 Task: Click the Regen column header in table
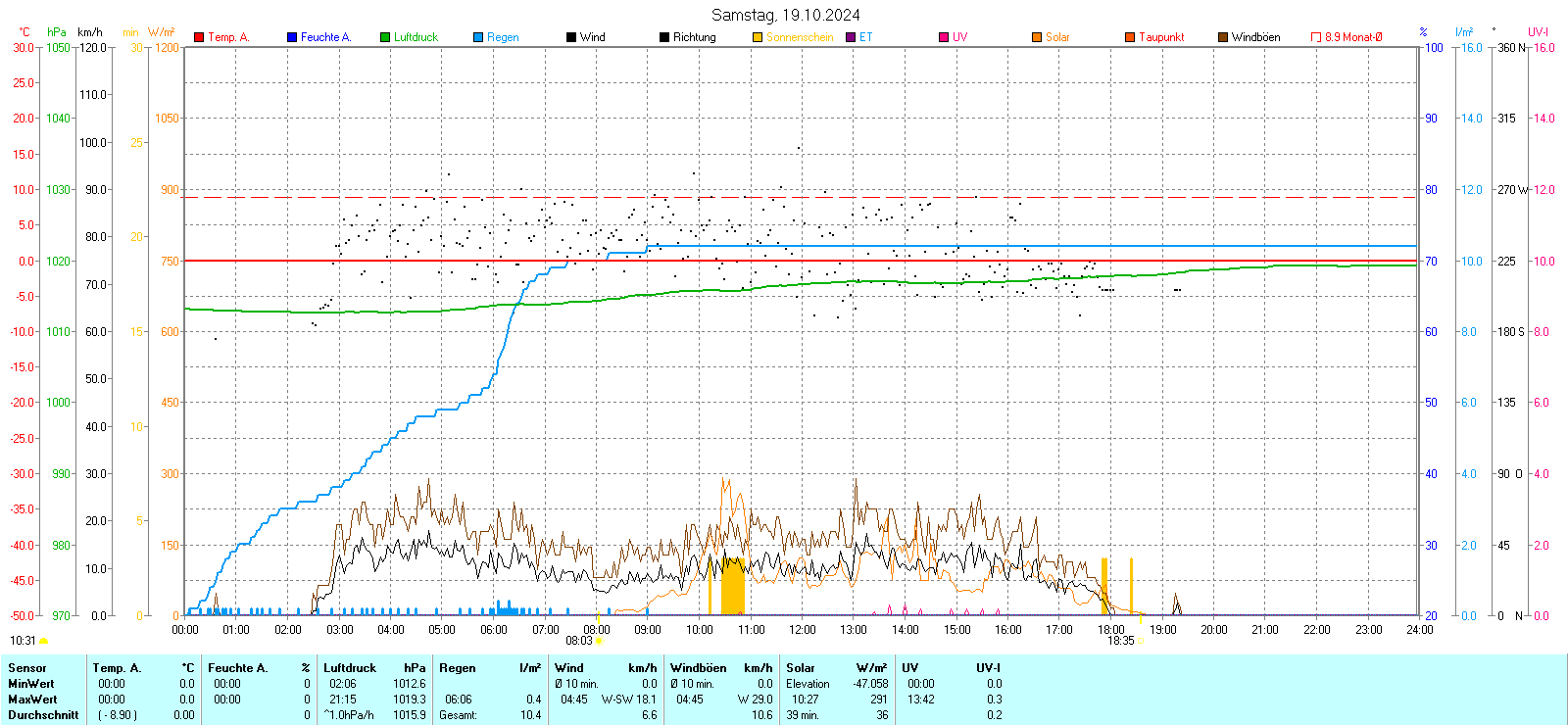tap(458, 668)
